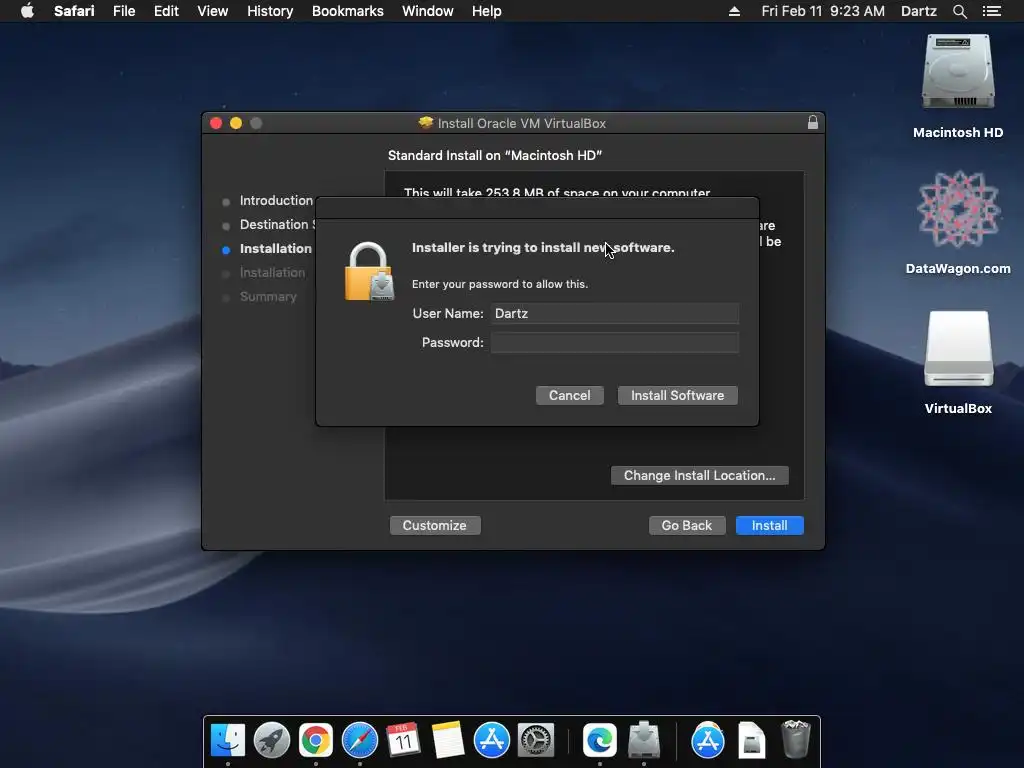The width and height of the screenshot is (1024, 768).
Task: Close the installer window with red button
Action: click(216, 123)
